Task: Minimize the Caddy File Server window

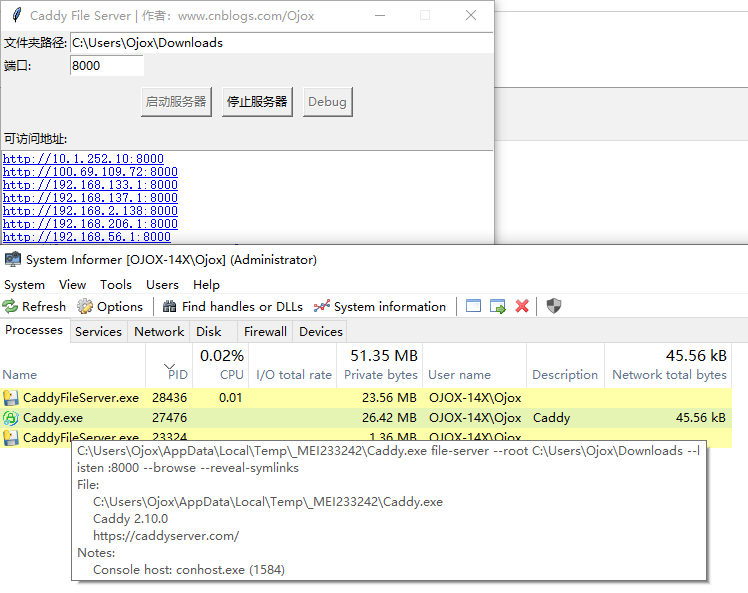Action: click(x=380, y=15)
